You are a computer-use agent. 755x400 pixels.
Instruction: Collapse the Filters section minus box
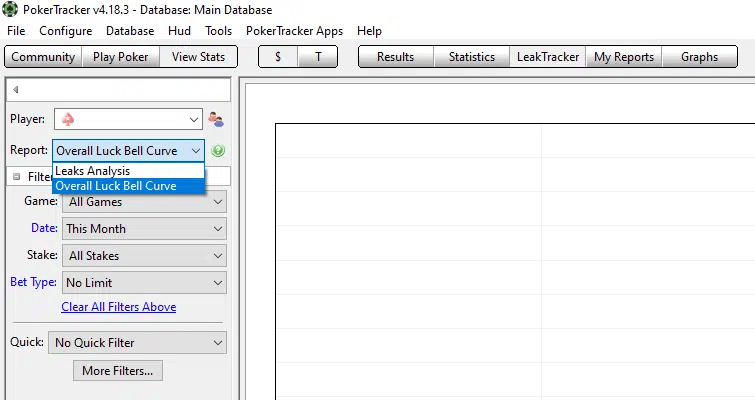point(16,177)
